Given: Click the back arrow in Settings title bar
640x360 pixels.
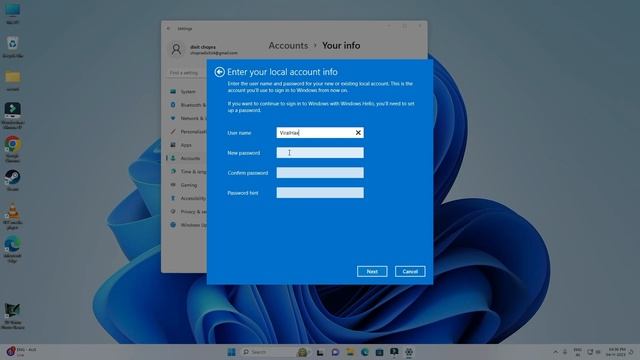Looking at the screenshot, I should (169, 29).
